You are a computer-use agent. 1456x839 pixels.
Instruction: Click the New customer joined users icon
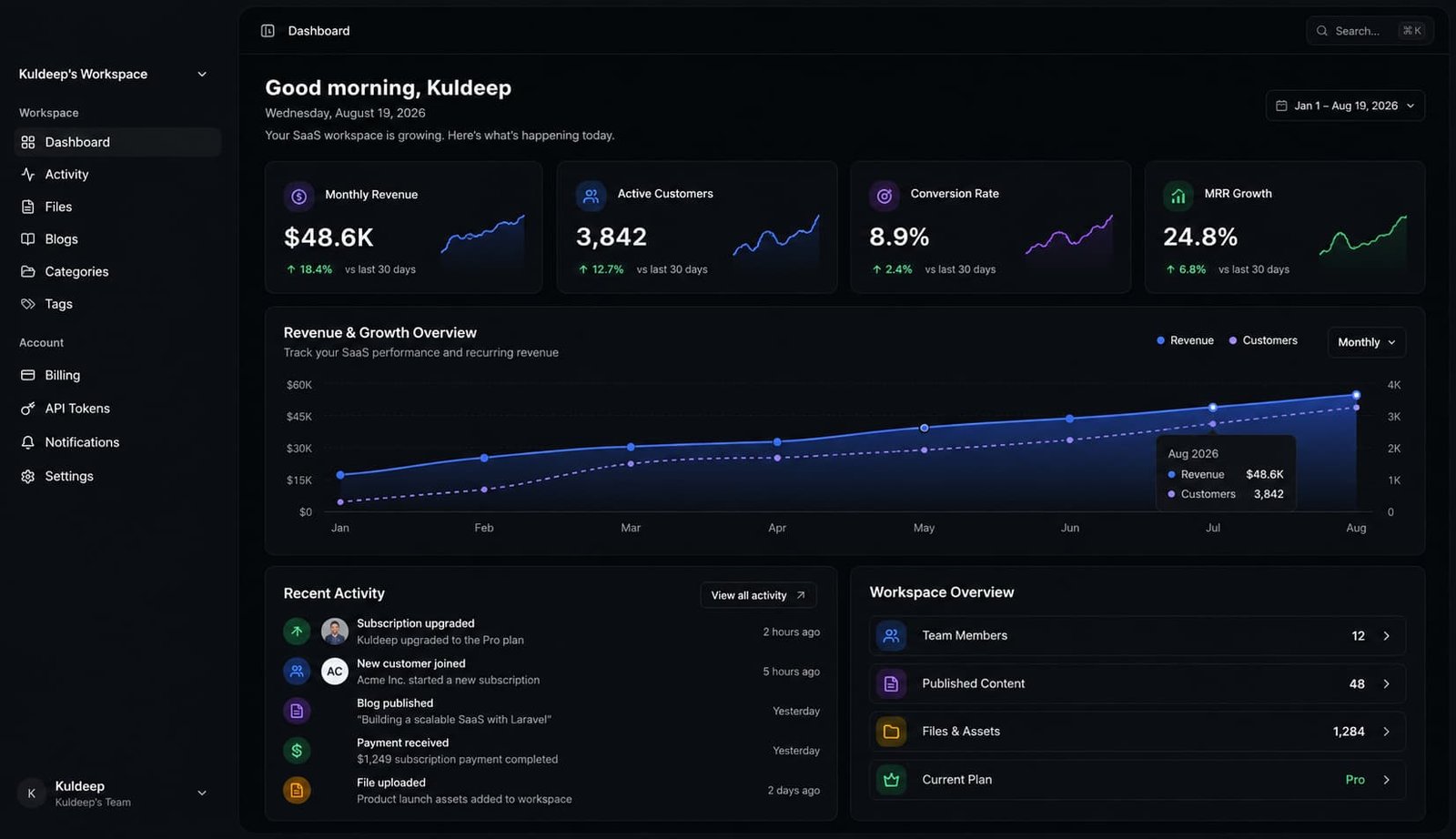[297, 672]
